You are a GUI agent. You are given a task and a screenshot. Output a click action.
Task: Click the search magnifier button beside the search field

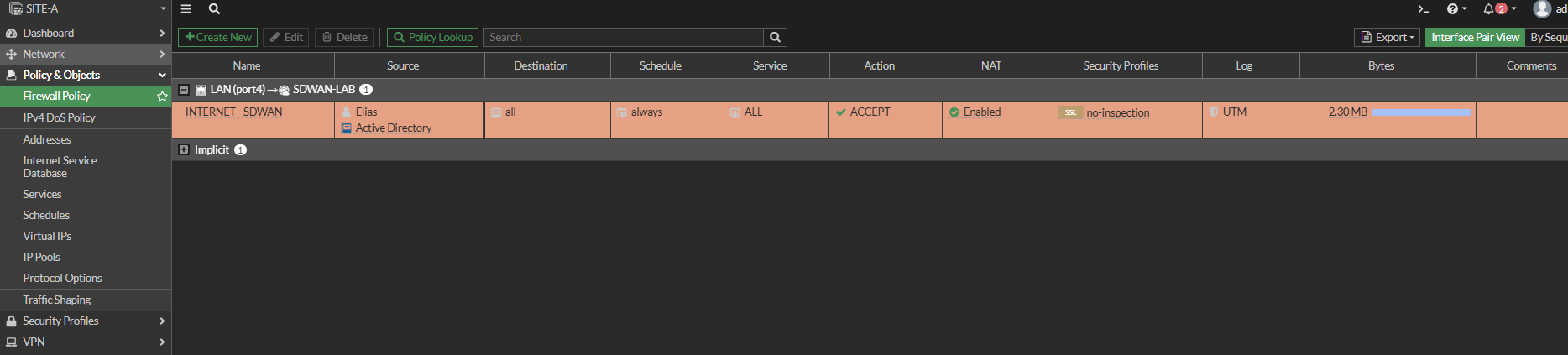tap(775, 38)
